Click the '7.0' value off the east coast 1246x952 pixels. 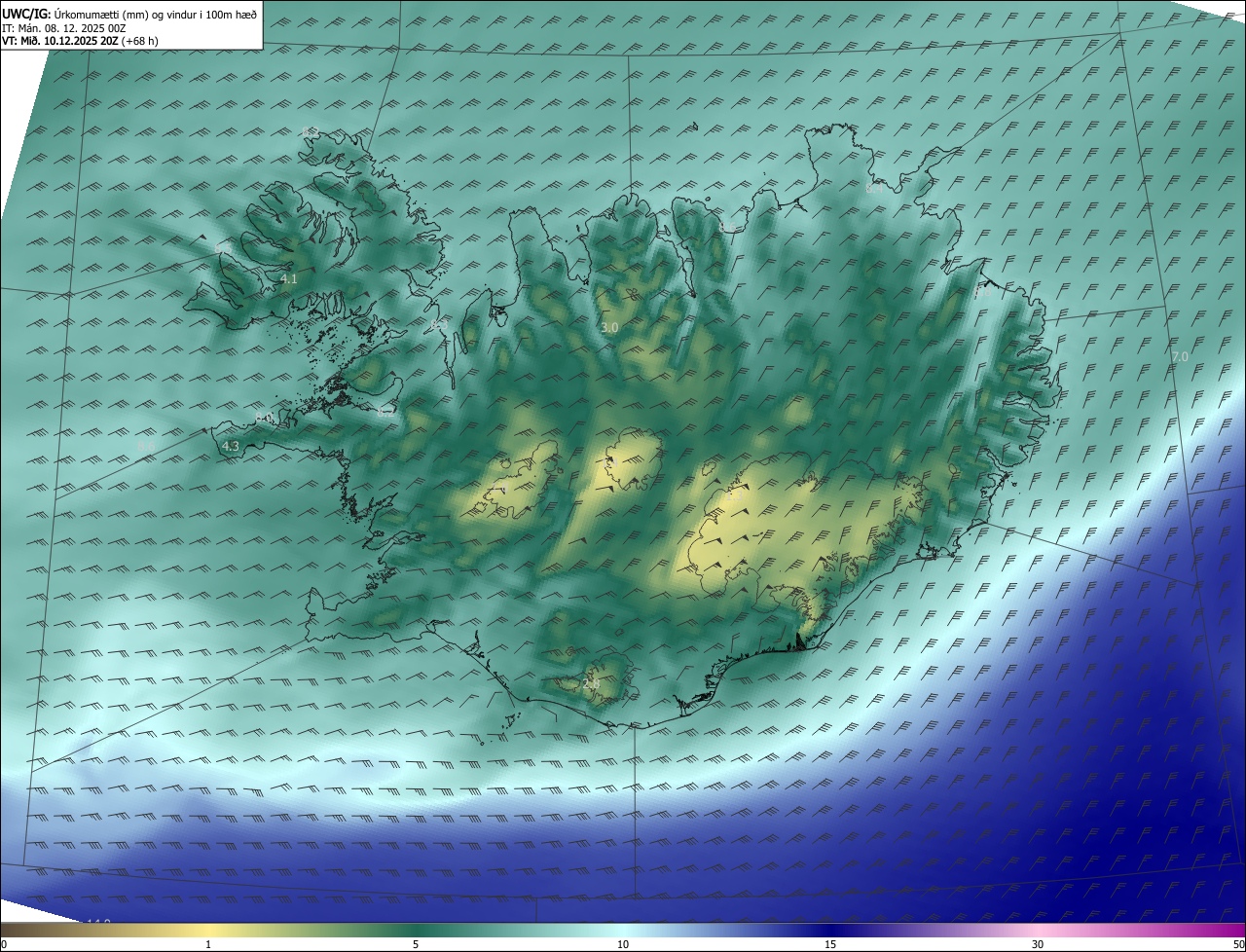(x=1180, y=357)
